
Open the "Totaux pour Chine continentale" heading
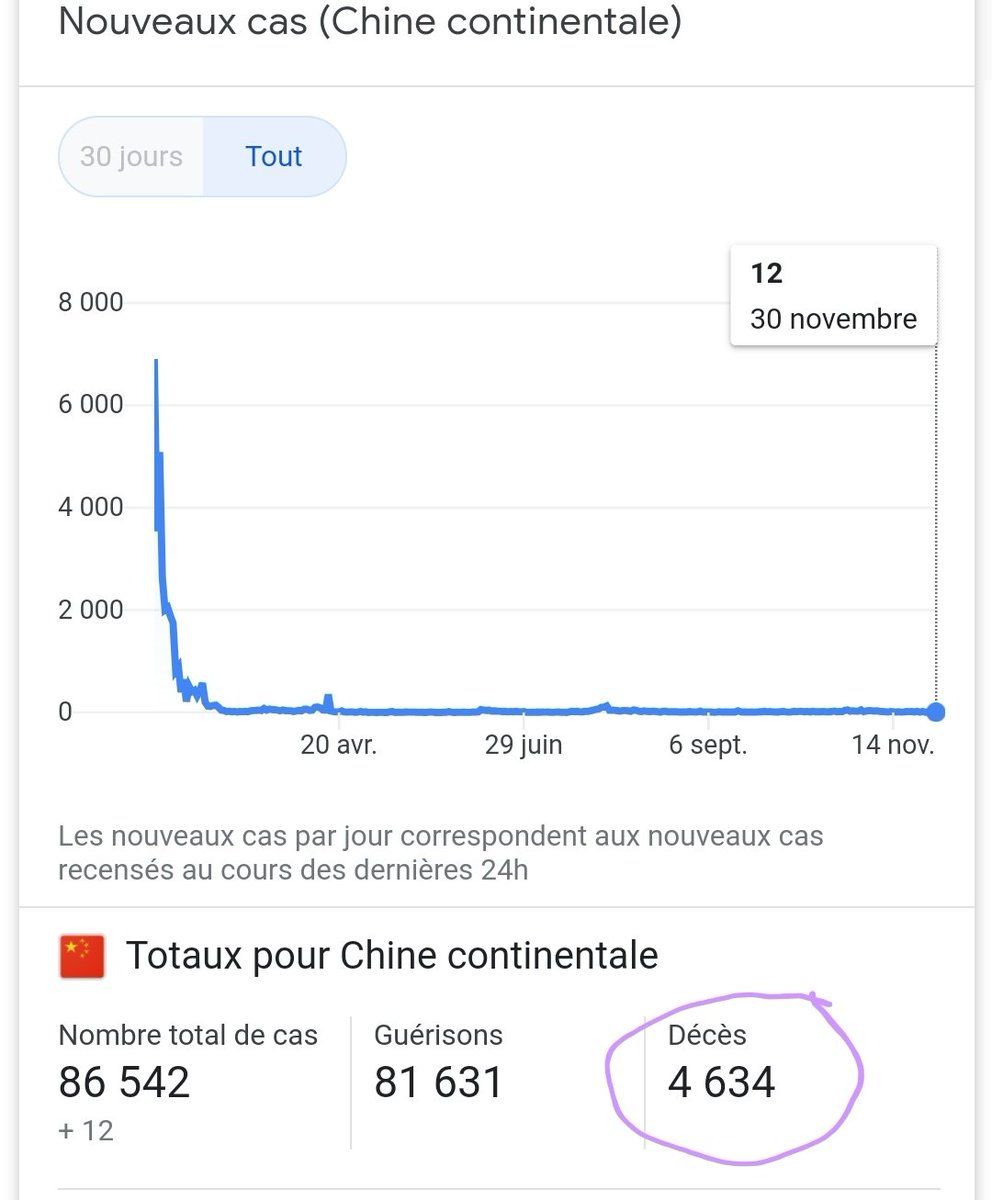click(392, 956)
